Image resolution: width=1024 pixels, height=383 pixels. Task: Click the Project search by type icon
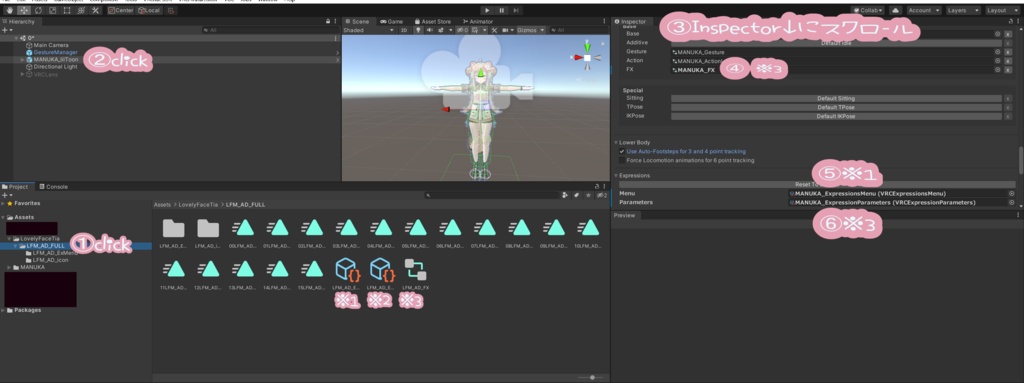(x=566, y=195)
